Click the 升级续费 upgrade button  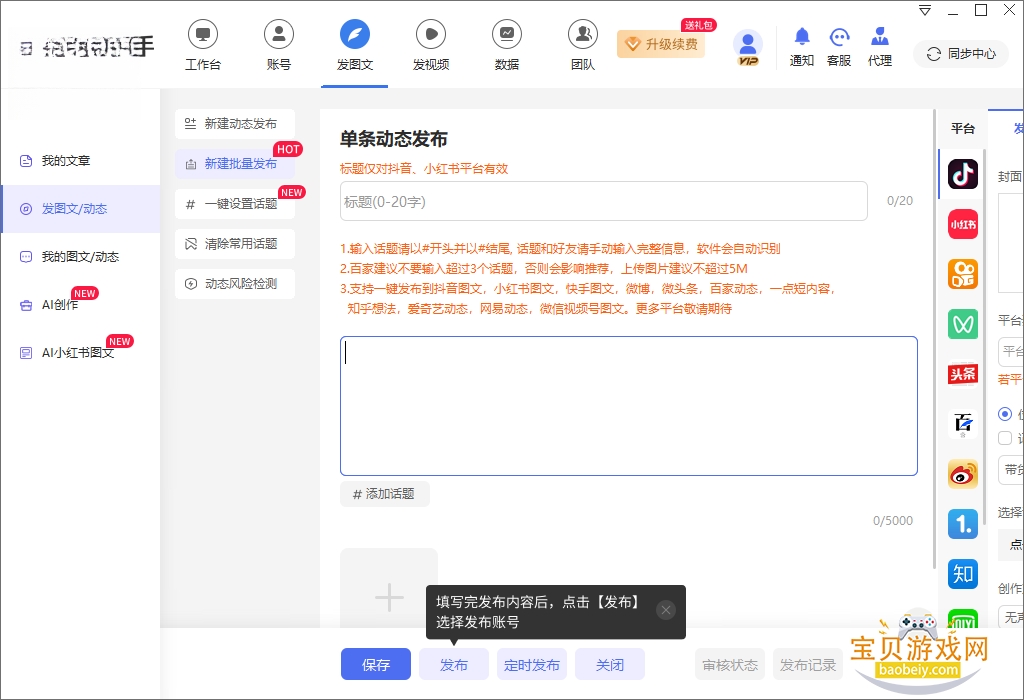coord(661,44)
